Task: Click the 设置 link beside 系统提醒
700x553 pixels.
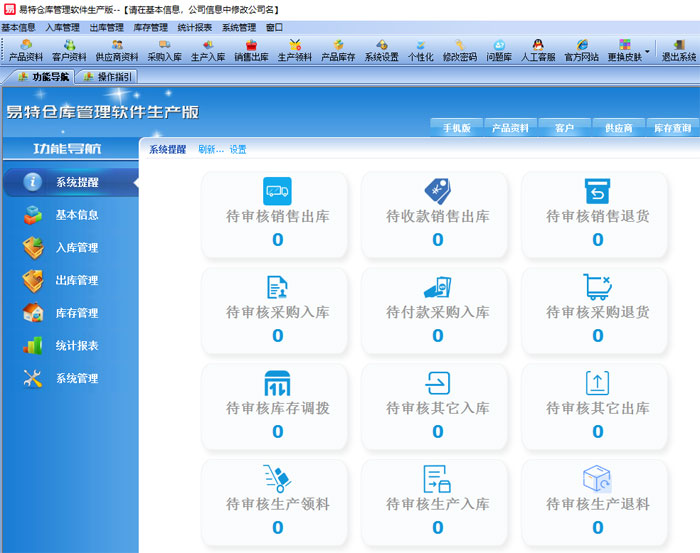Action: (238, 150)
